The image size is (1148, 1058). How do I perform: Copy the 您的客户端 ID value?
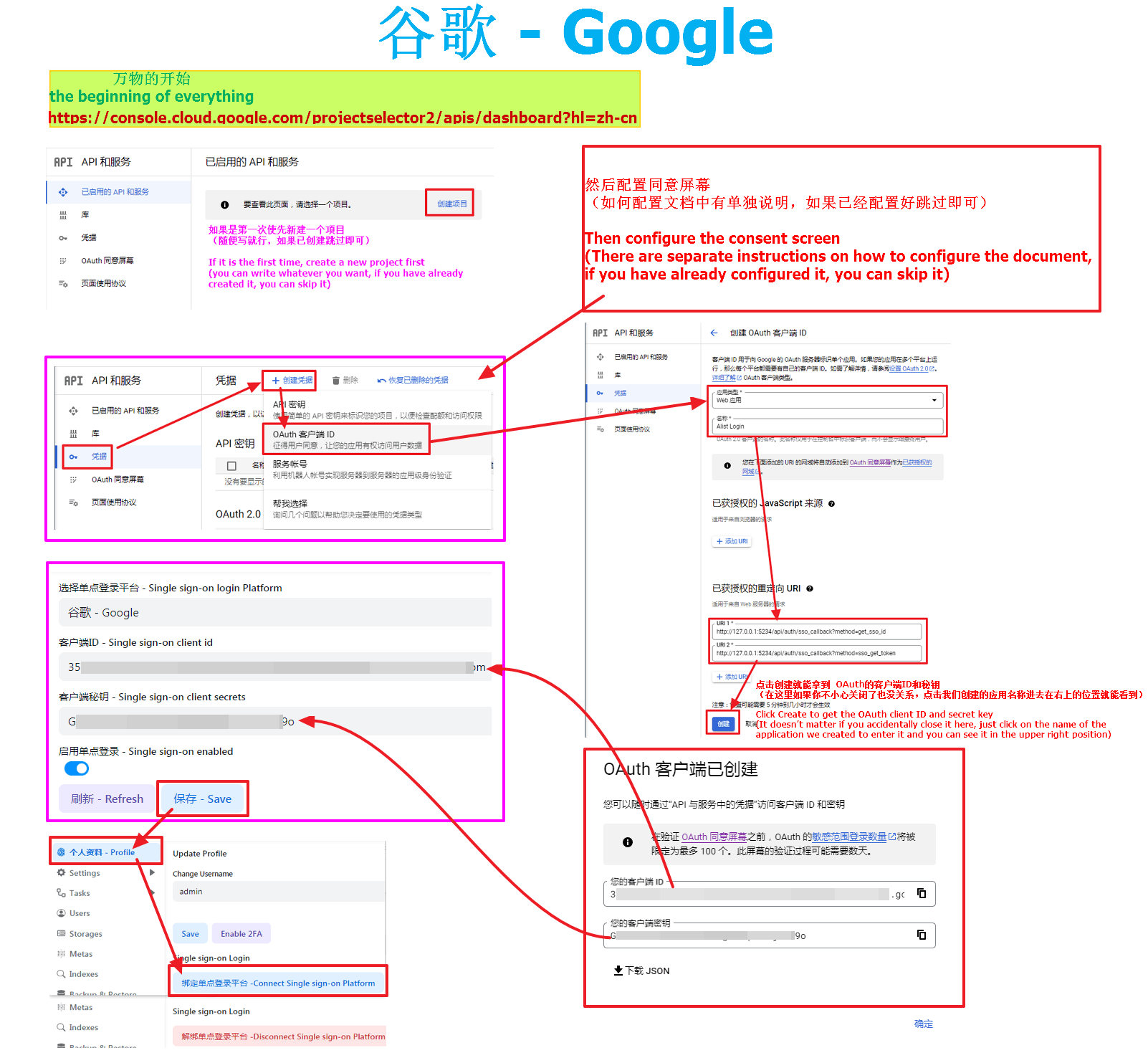pyautogui.click(x=922, y=893)
